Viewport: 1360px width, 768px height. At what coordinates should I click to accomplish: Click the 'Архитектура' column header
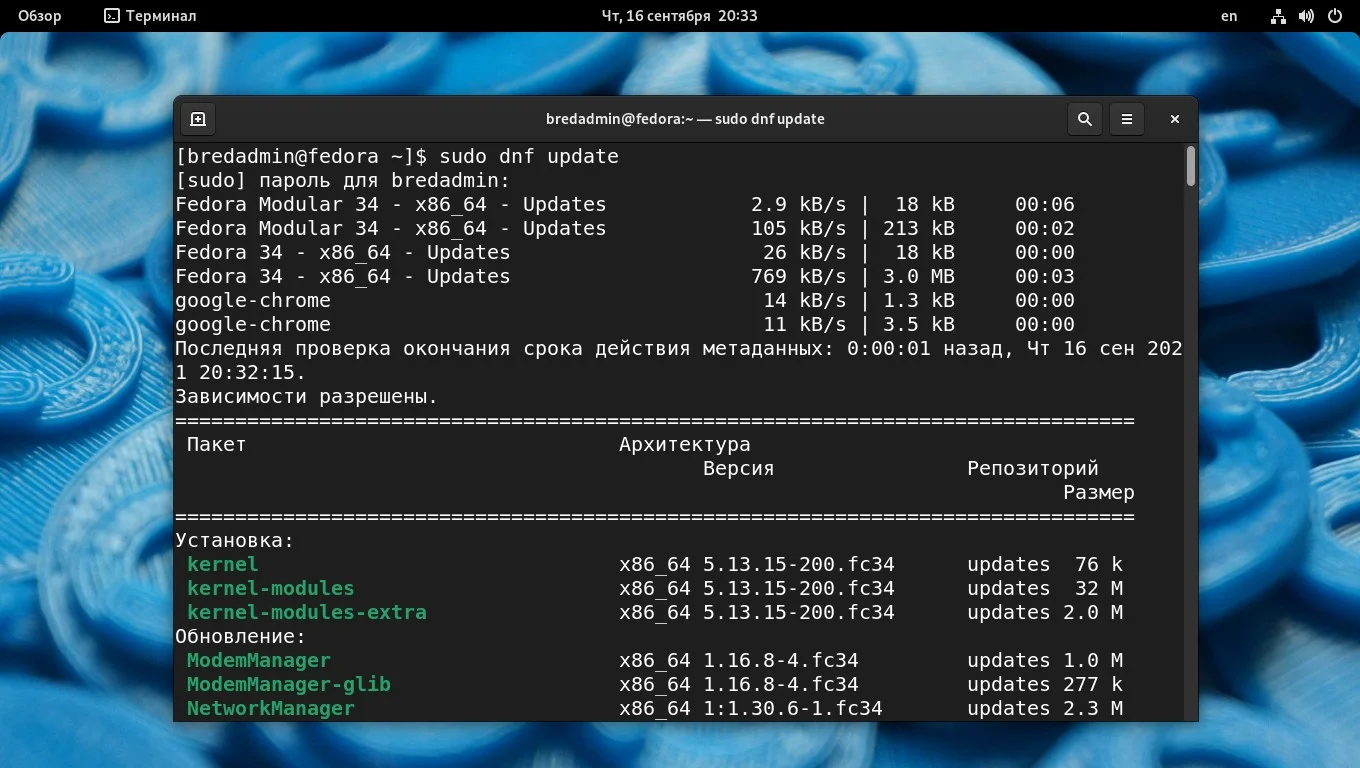(x=685, y=444)
